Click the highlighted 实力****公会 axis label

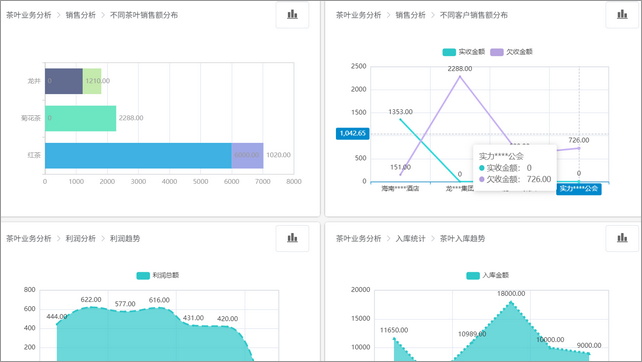click(x=579, y=189)
